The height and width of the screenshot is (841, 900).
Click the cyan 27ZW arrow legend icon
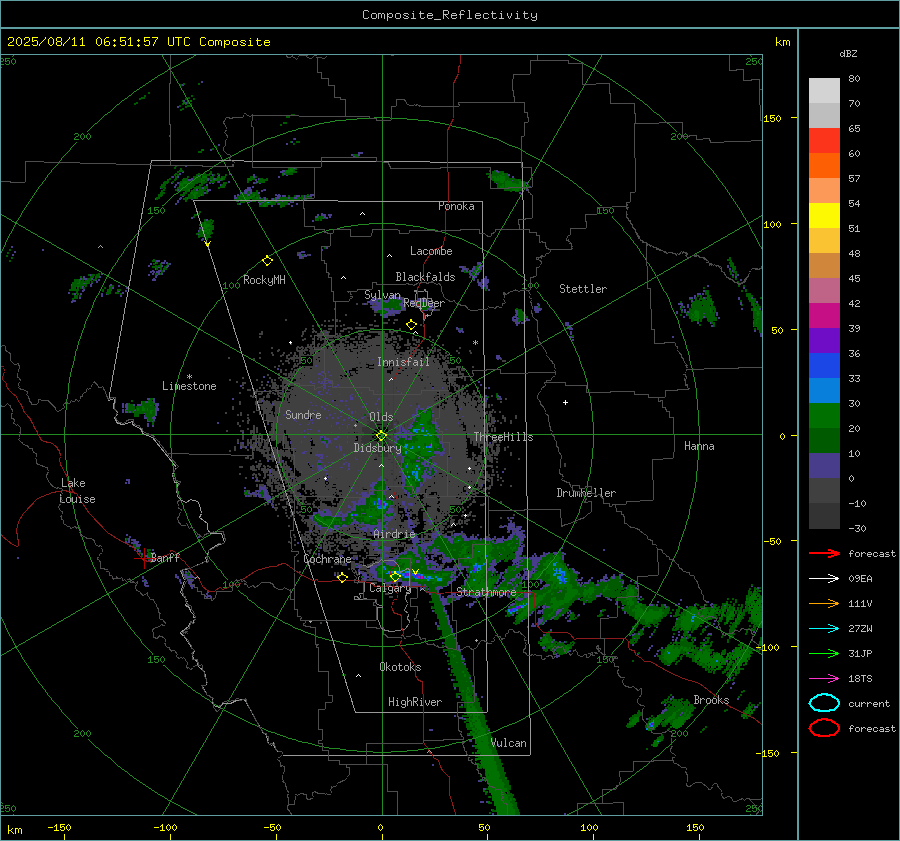click(824, 629)
